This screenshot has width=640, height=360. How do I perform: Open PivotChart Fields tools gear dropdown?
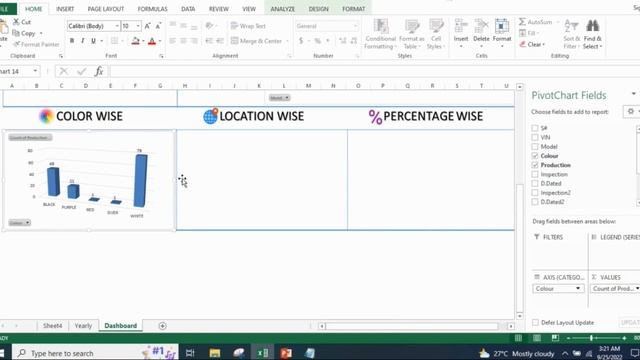632,111
